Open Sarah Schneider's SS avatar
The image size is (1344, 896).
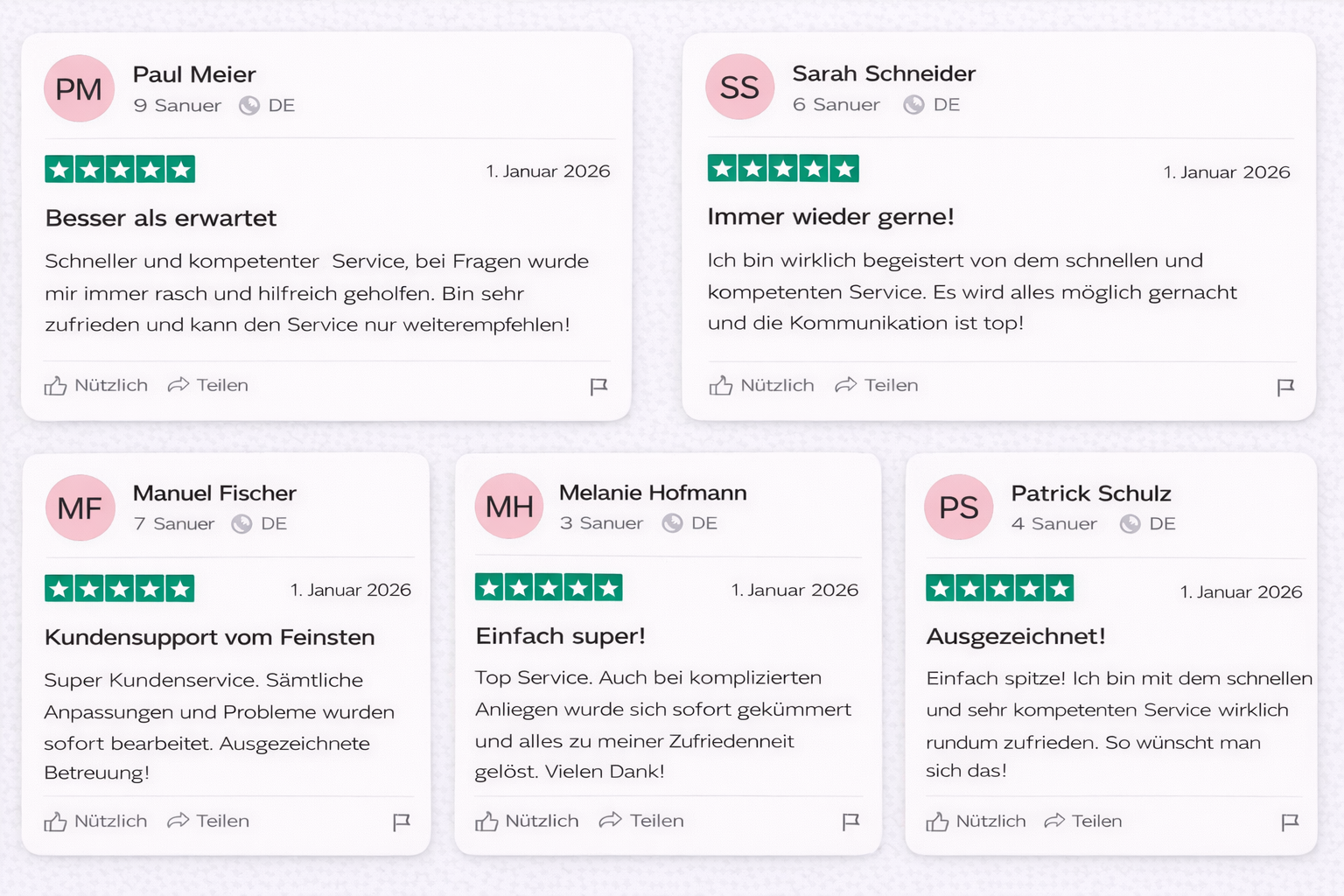739,87
